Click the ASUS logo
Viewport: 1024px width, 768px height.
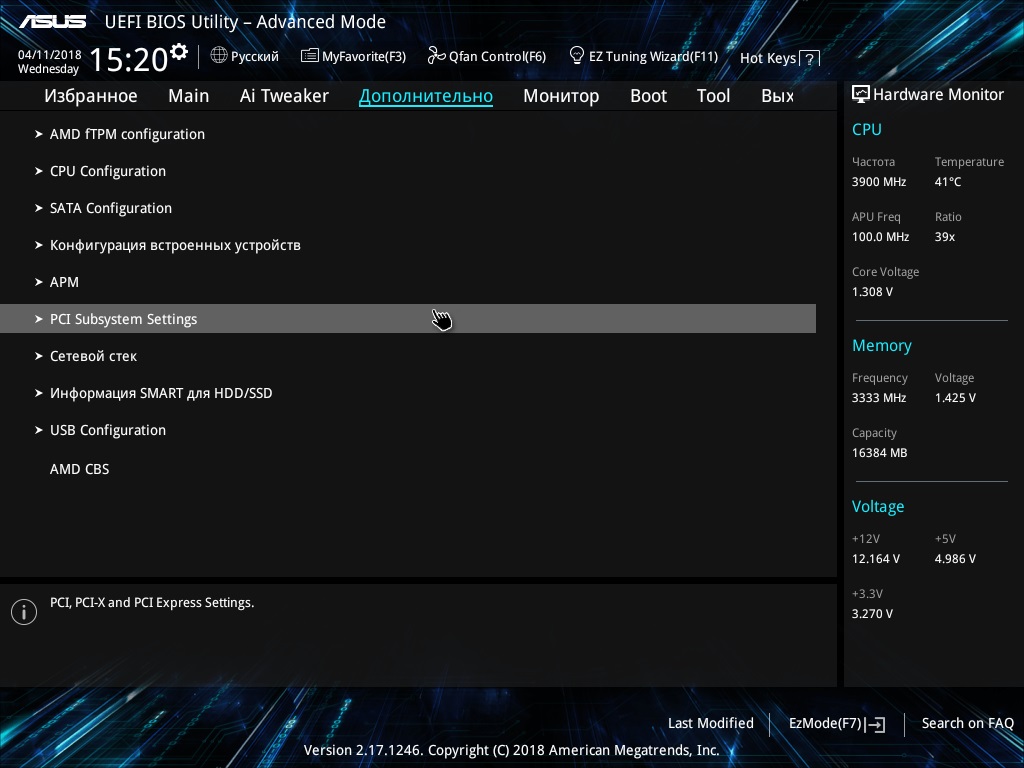click(x=52, y=22)
